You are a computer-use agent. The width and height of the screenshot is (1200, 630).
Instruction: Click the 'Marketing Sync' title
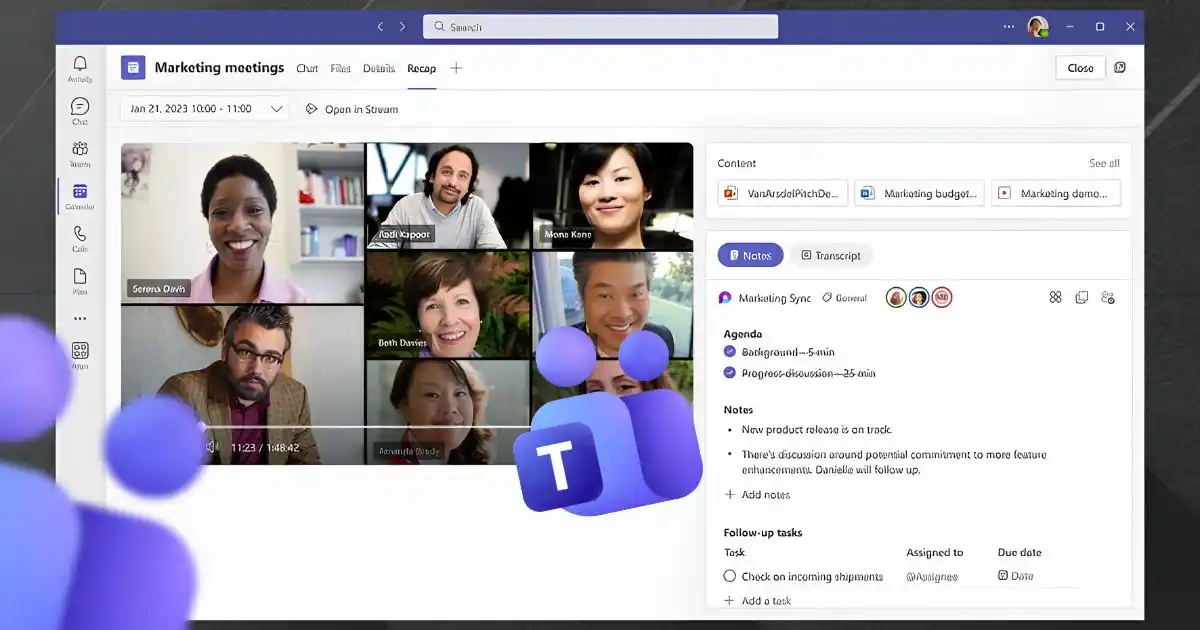[775, 298]
